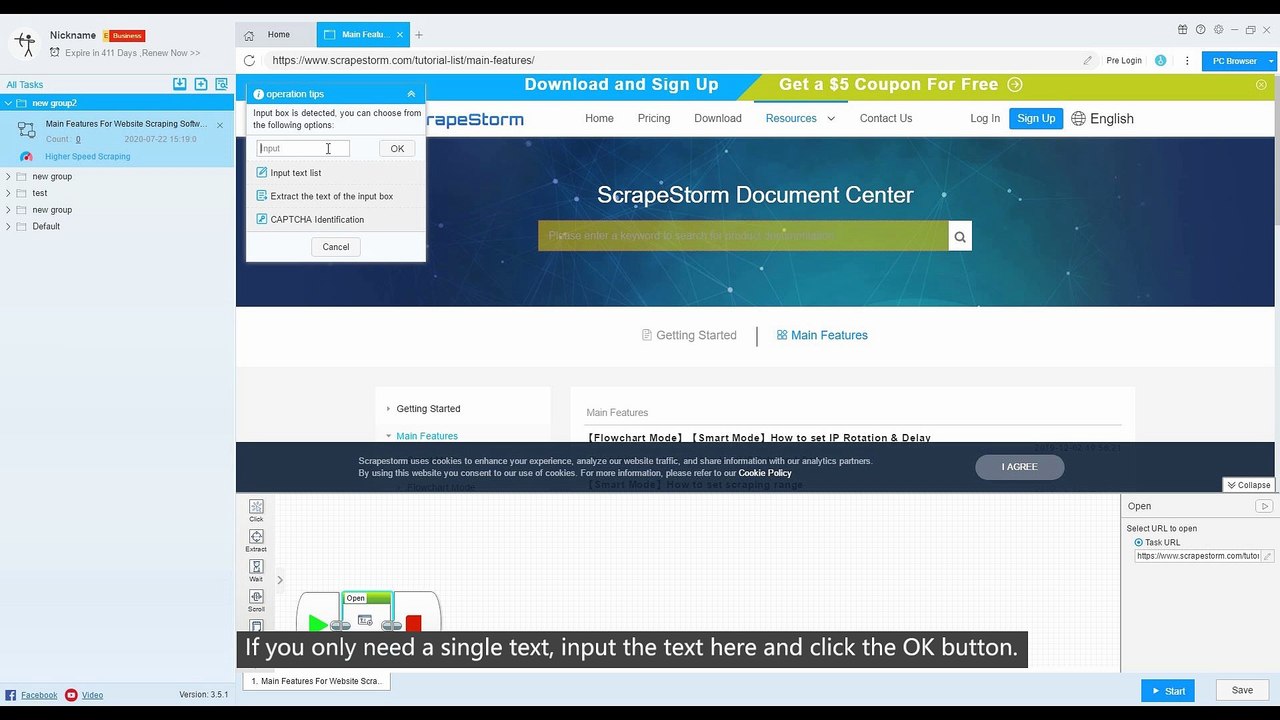Viewport: 1280px width, 720px height.
Task: Dismiss the green coupon banner
Action: click(1261, 85)
